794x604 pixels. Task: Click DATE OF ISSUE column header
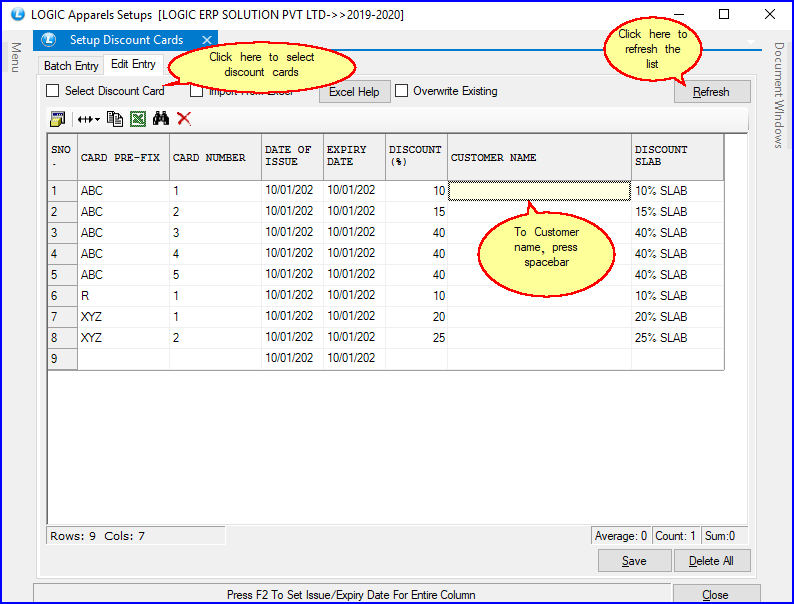292,157
